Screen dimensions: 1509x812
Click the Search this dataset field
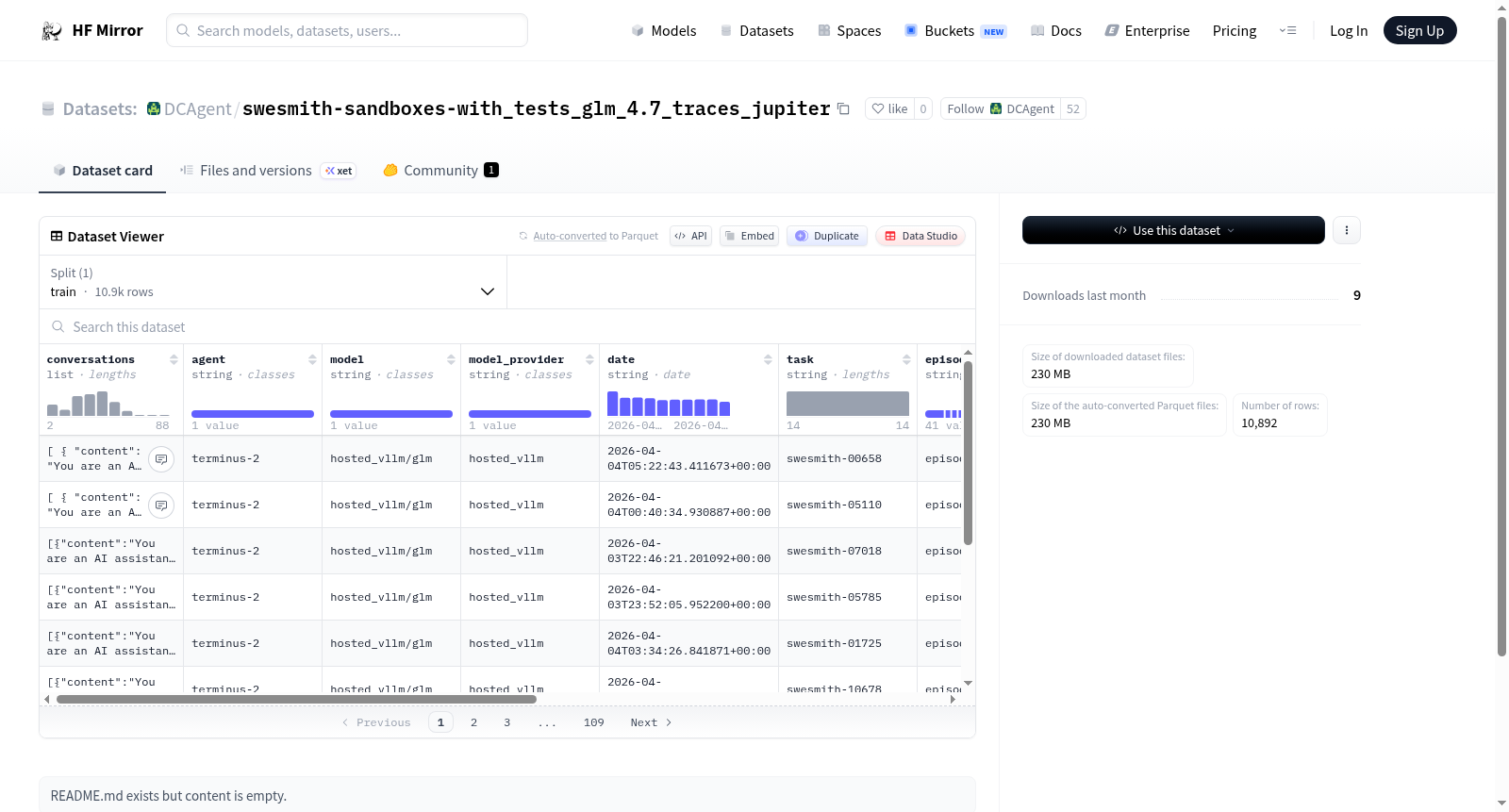point(507,327)
